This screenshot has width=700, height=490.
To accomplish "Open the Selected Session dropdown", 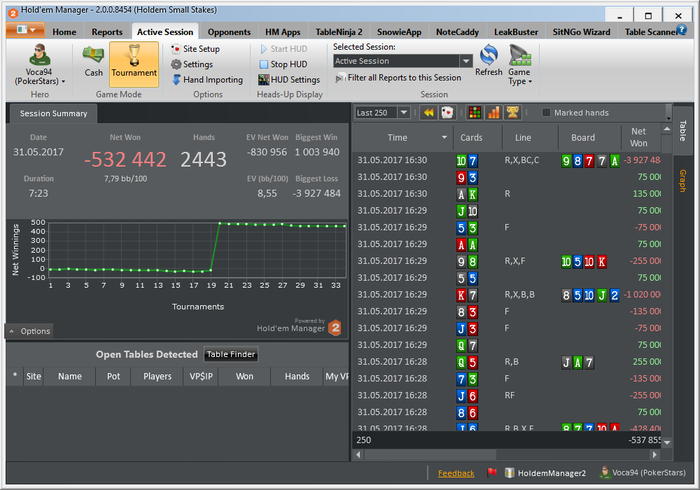I will pos(465,61).
